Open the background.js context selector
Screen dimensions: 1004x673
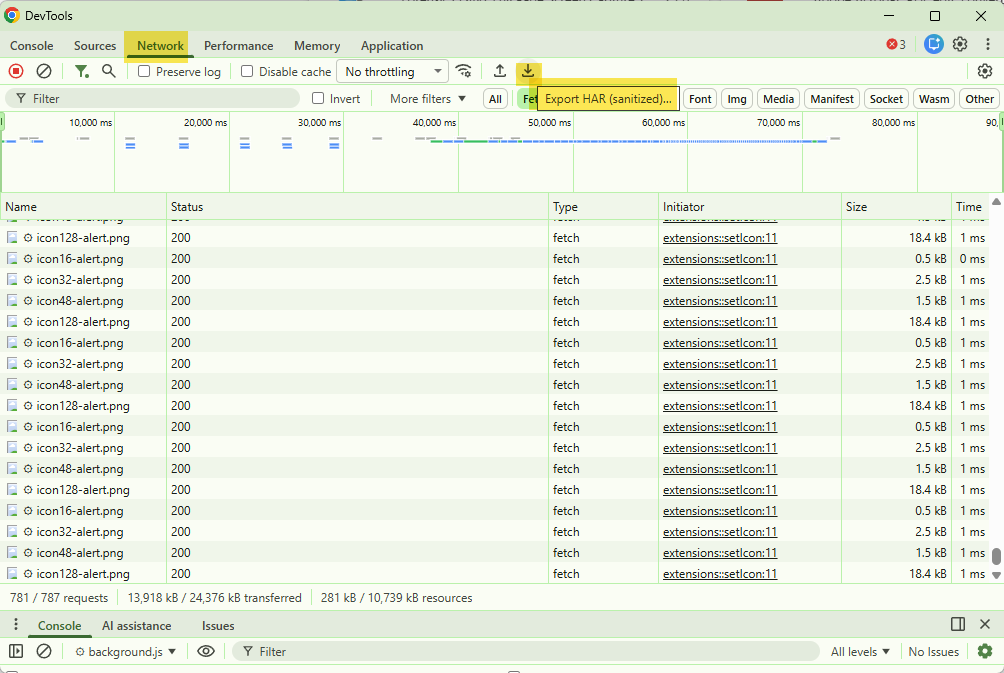(x=126, y=651)
